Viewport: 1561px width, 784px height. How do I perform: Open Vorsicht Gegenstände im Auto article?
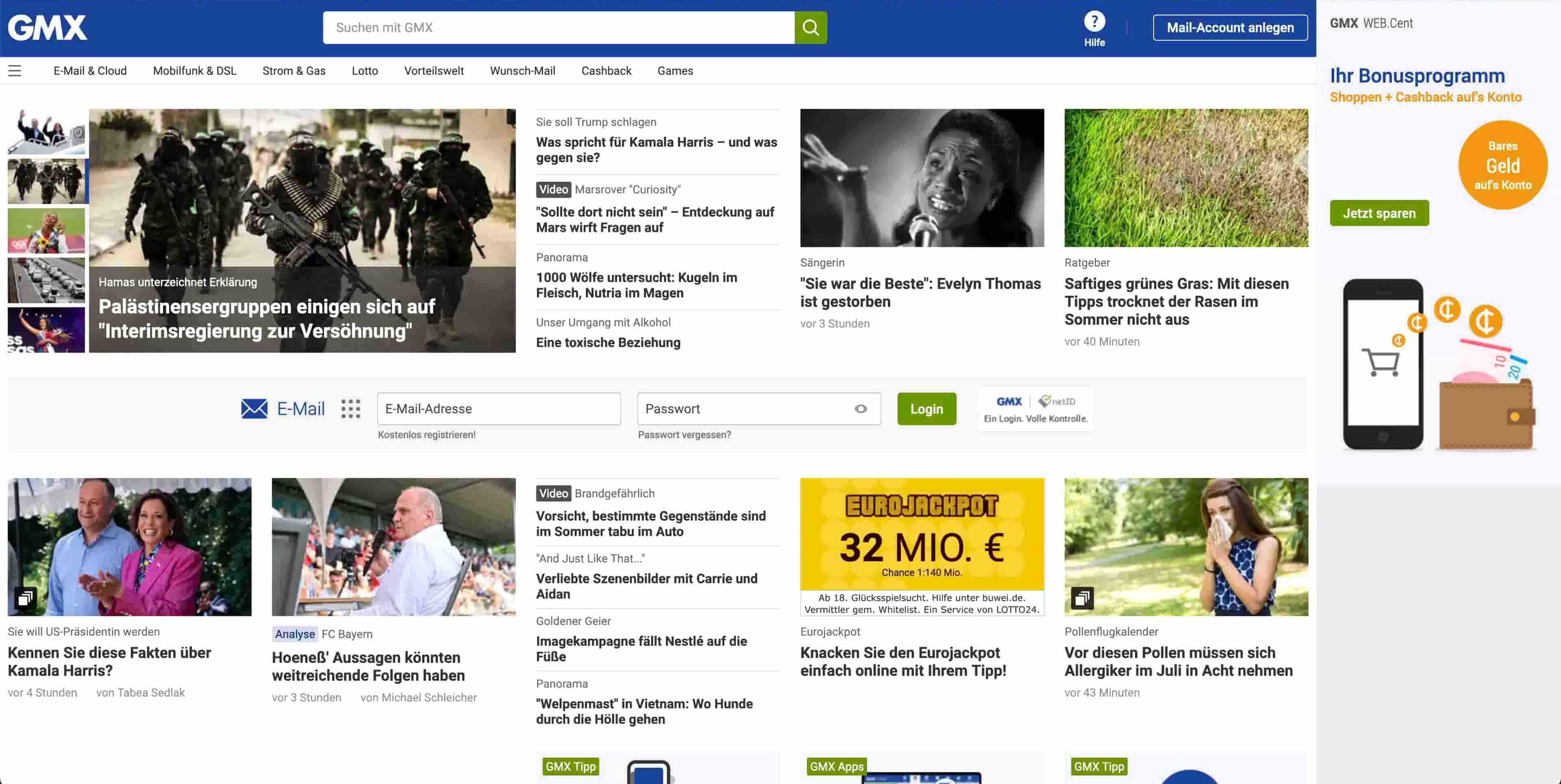coord(651,523)
